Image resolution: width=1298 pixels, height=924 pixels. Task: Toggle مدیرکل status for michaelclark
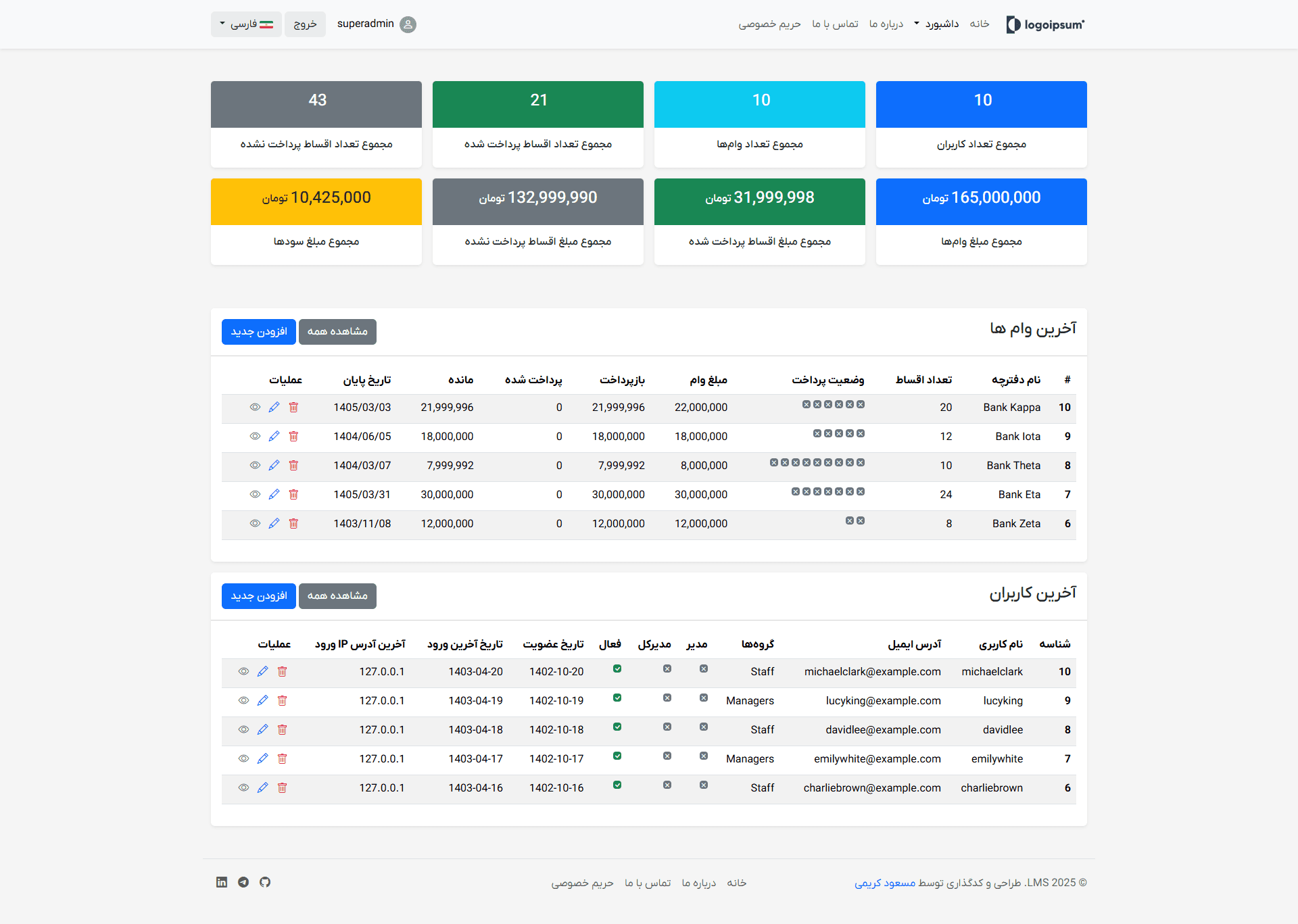[667, 668]
